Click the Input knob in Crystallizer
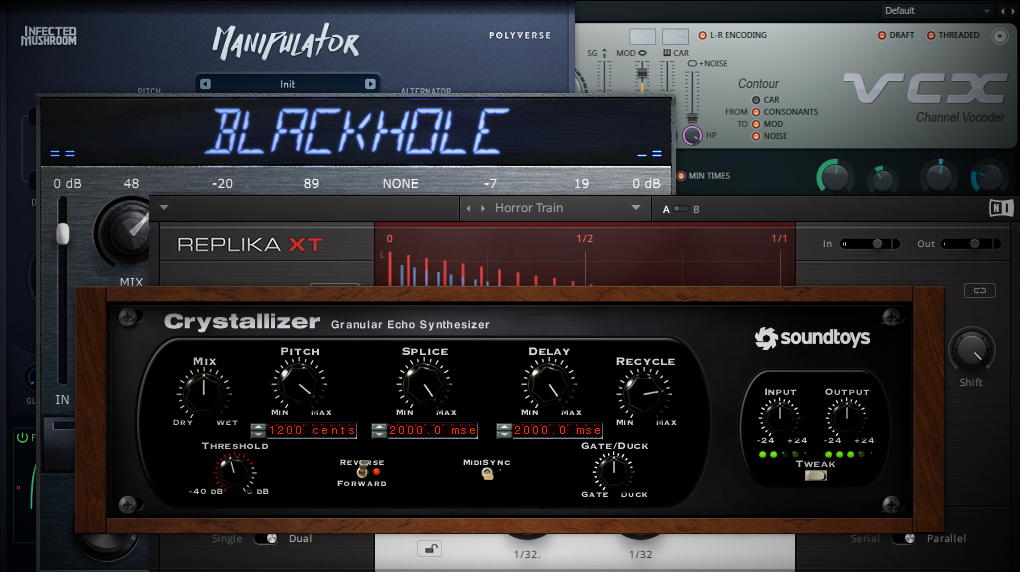Image resolution: width=1020 pixels, height=572 pixels. tap(779, 416)
